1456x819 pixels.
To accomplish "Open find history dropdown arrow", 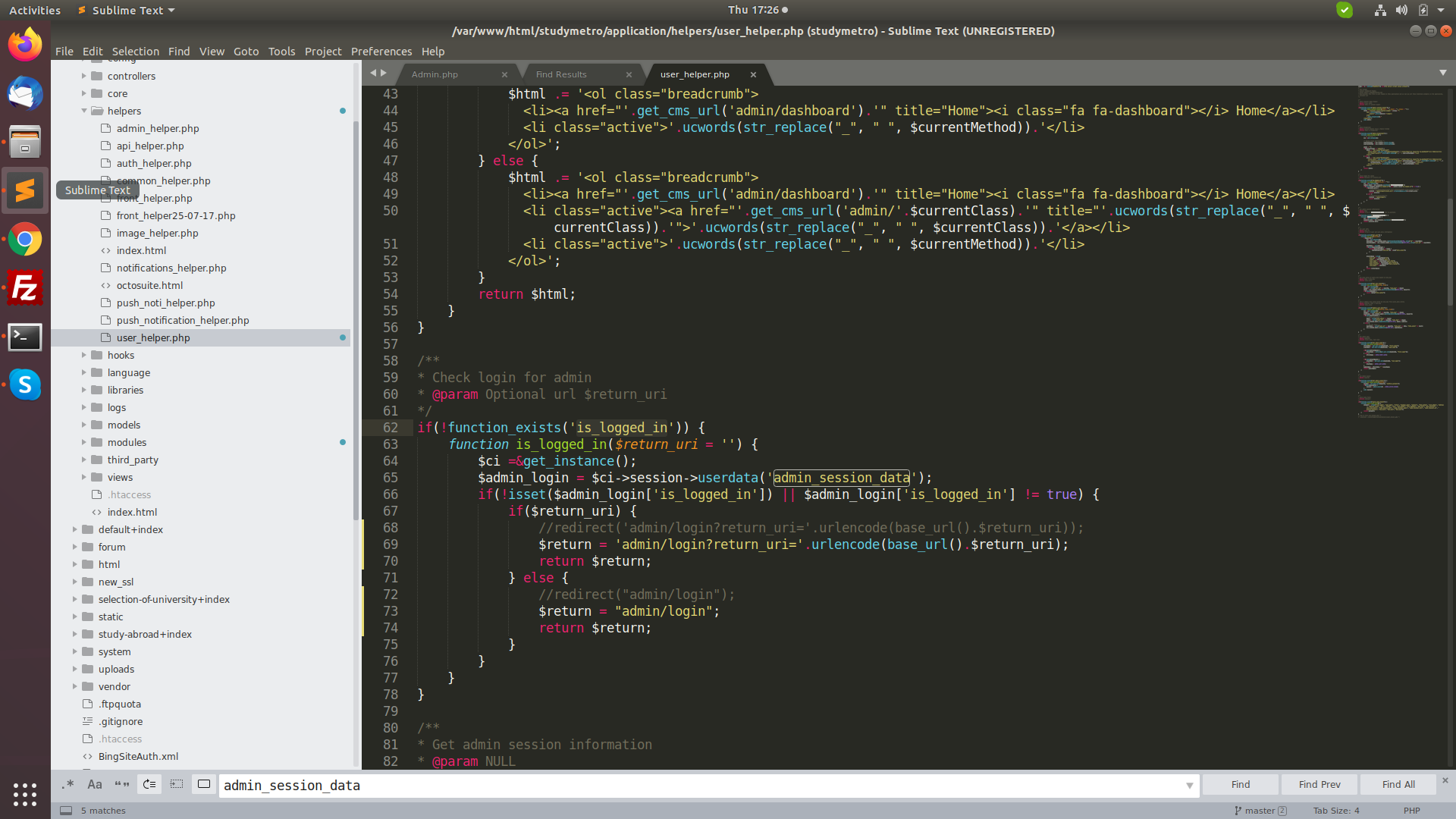I will (x=1189, y=786).
